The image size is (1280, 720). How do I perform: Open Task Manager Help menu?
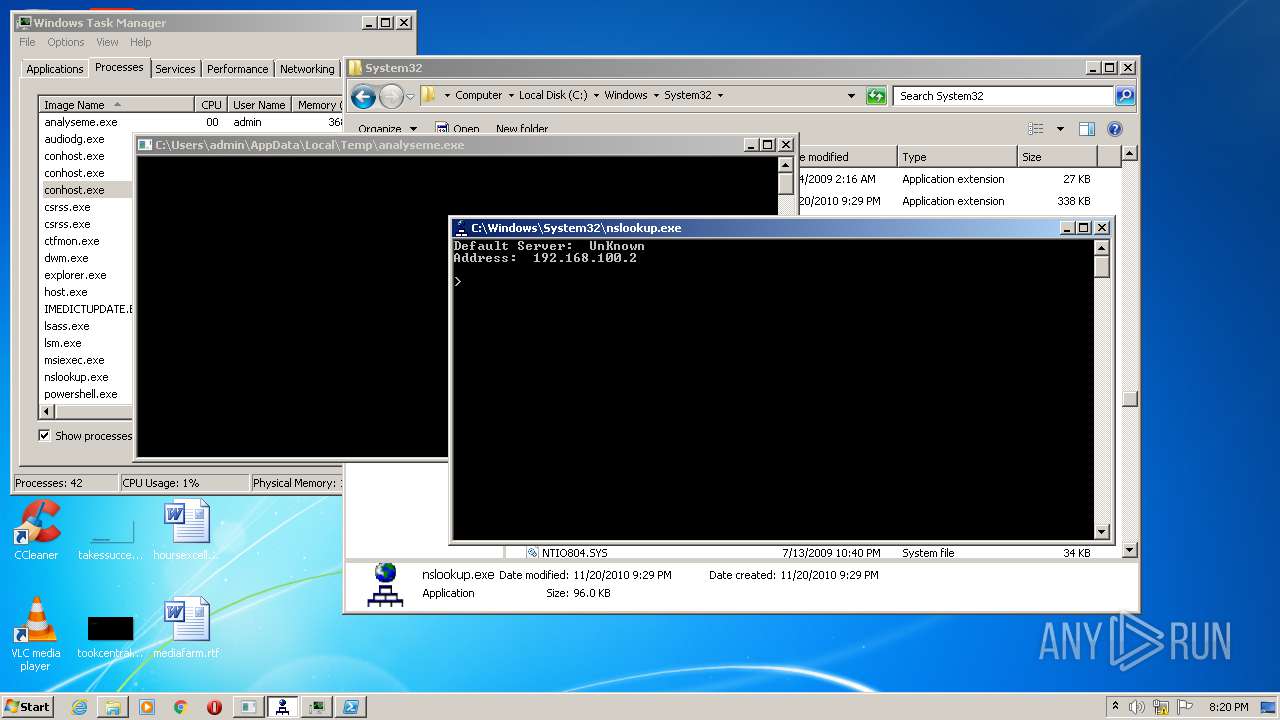pyautogui.click(x=140, y=42)
